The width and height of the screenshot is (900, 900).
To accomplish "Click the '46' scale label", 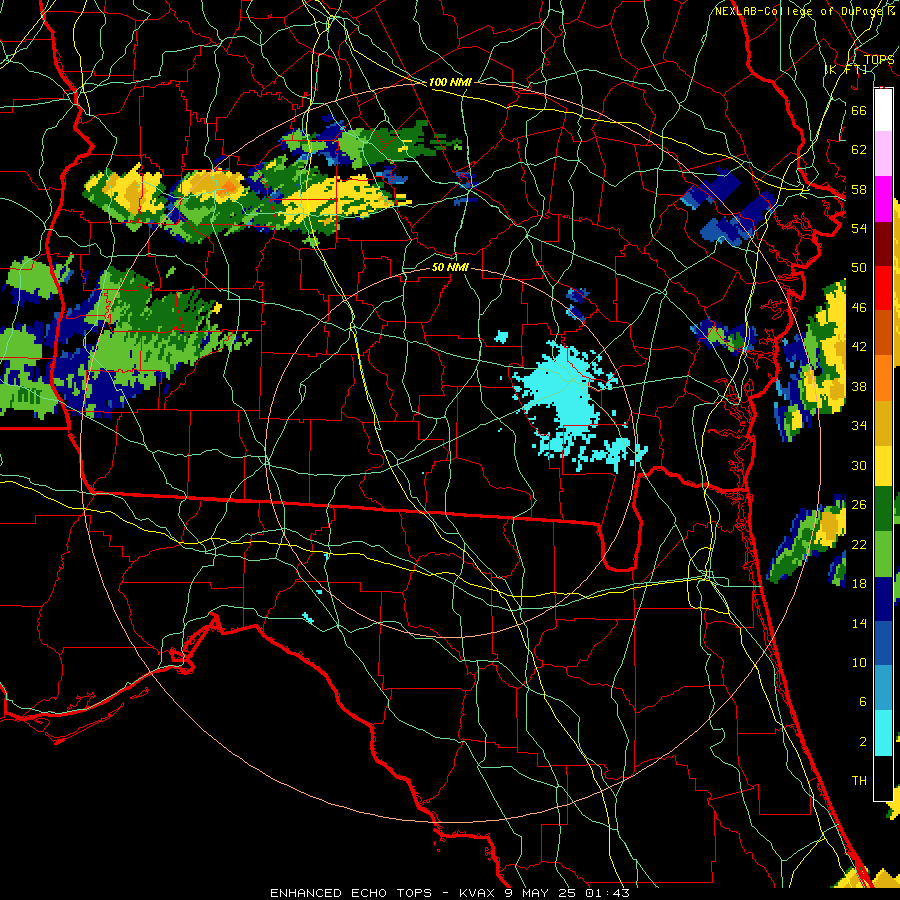I will 859,308.
